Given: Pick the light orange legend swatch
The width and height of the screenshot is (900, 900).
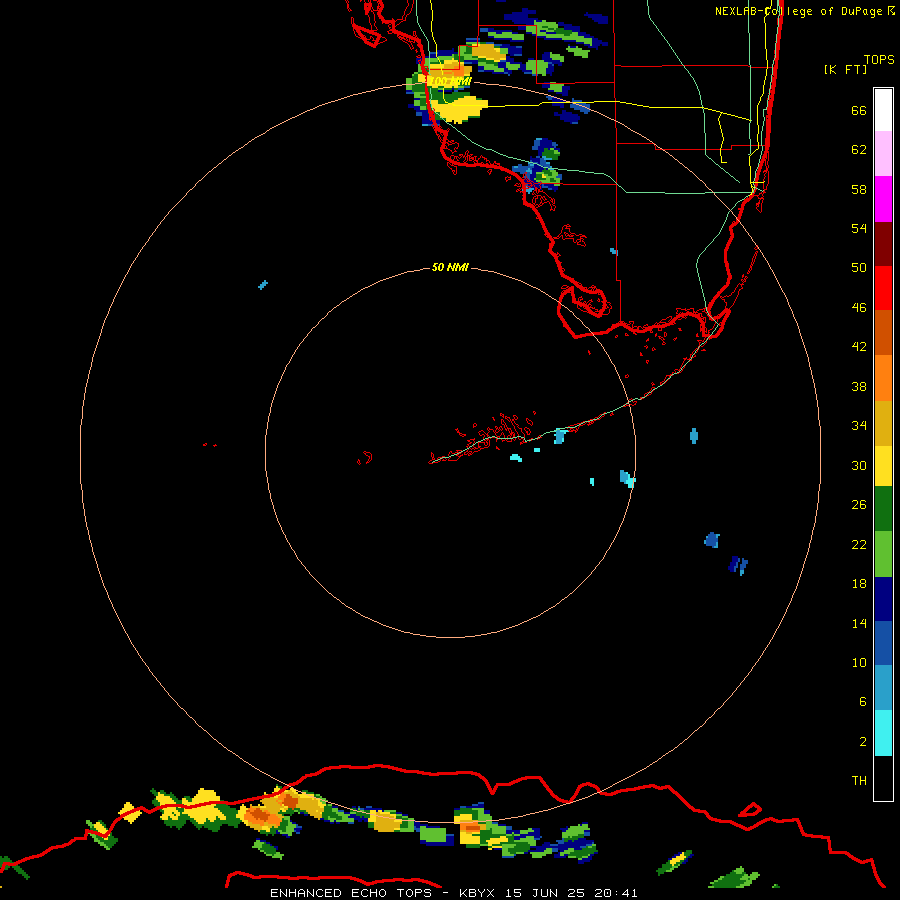Looking at the screenshot, I should tap(883, 378).
